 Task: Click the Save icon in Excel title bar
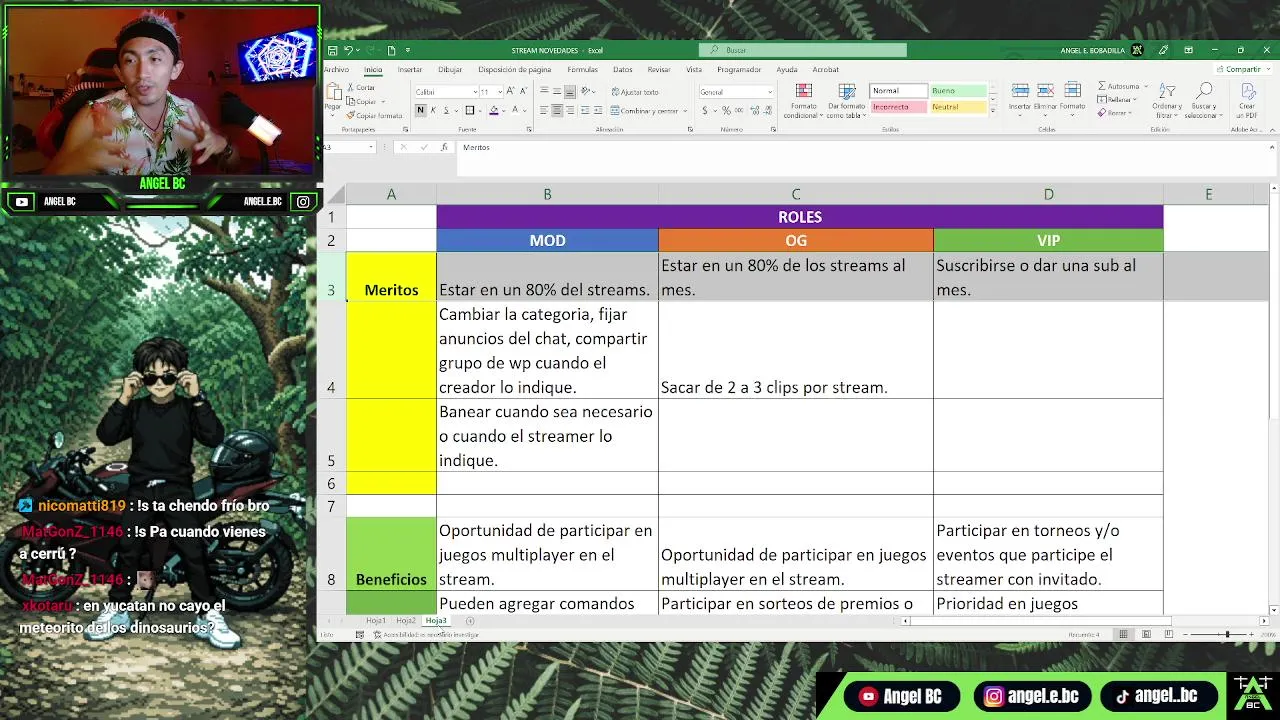[333, 50]
